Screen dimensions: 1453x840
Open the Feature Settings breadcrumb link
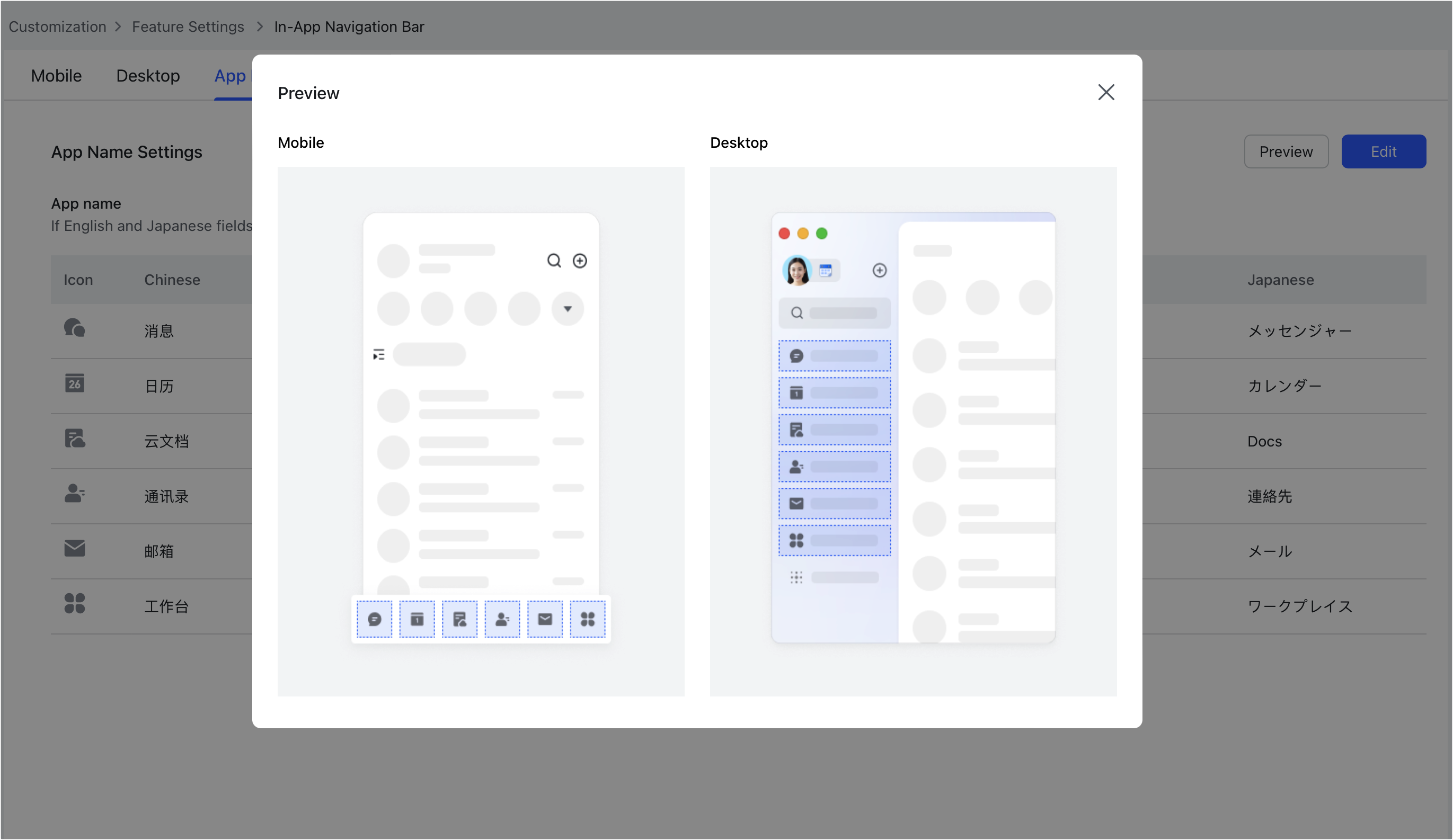click(188, 26)
